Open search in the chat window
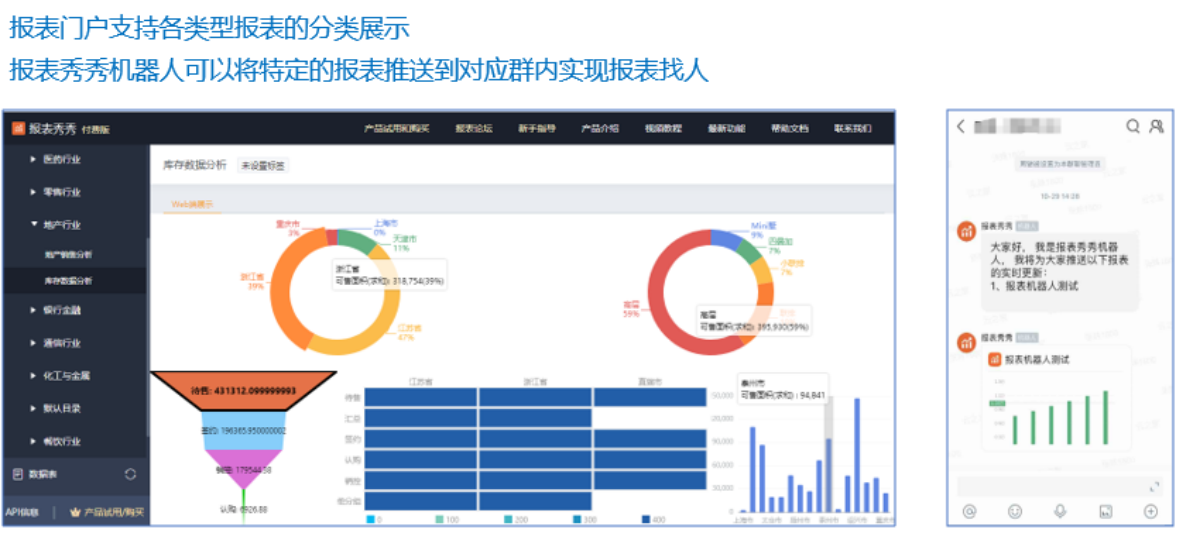 point(1133,127)
